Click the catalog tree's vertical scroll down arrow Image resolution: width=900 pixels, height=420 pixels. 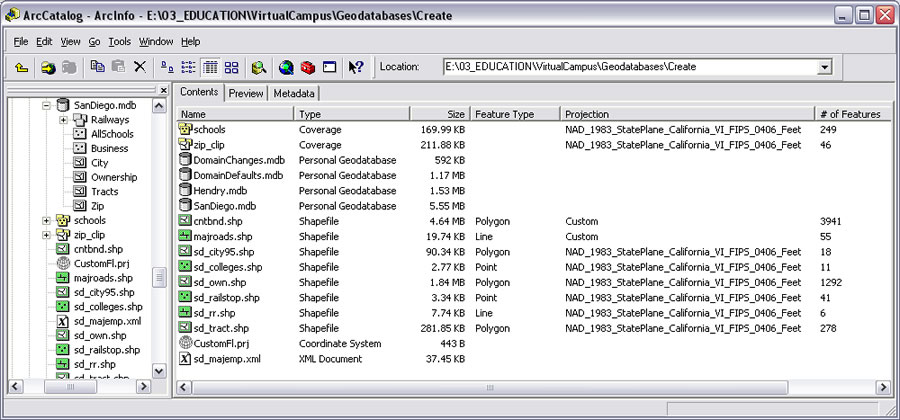point(160,371)
